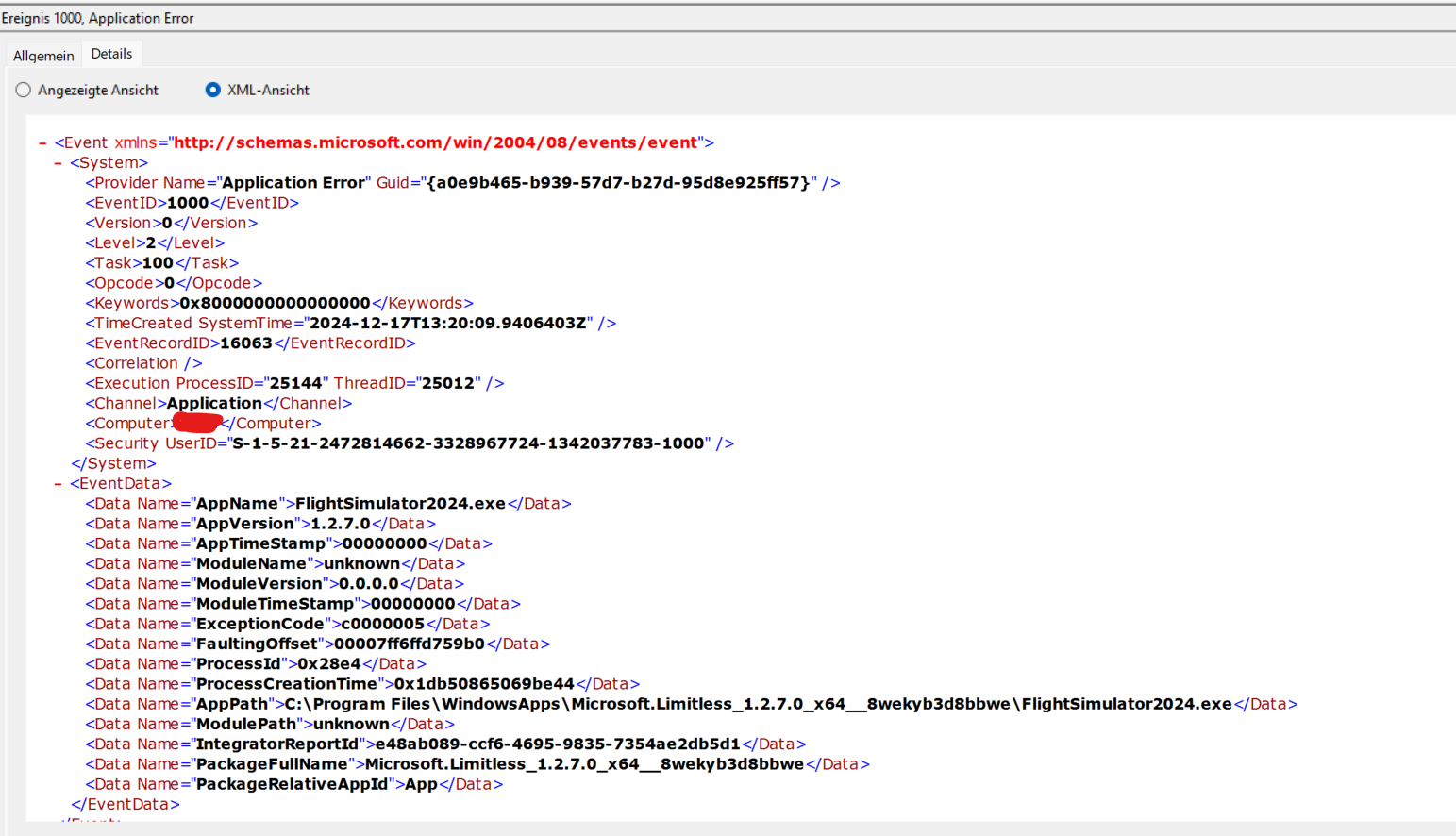Collapse the EventData XML node
Image resolution: width=1456 pixels, height=836 pixels.
point(59,484)
